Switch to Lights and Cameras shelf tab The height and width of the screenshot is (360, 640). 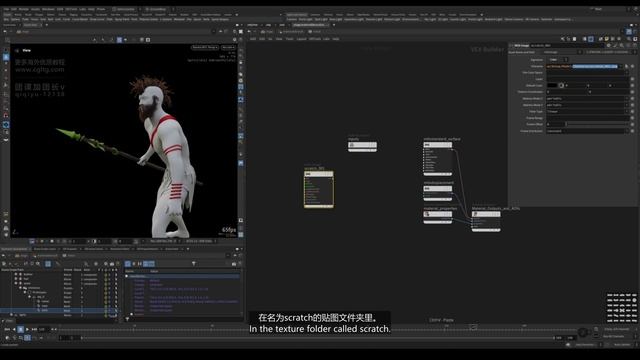[297, 14]
